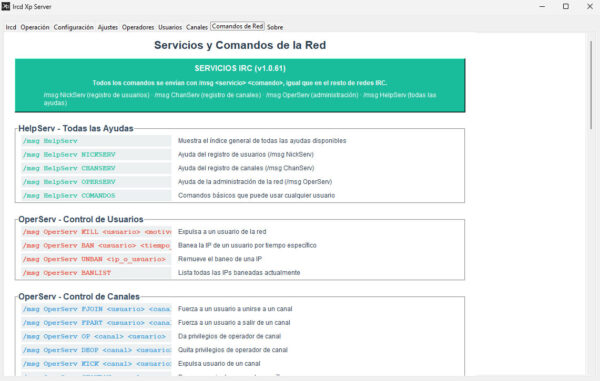
Task: Click the 'Quita privilegios de operador de canal' text
Action: tap(233, 350)
